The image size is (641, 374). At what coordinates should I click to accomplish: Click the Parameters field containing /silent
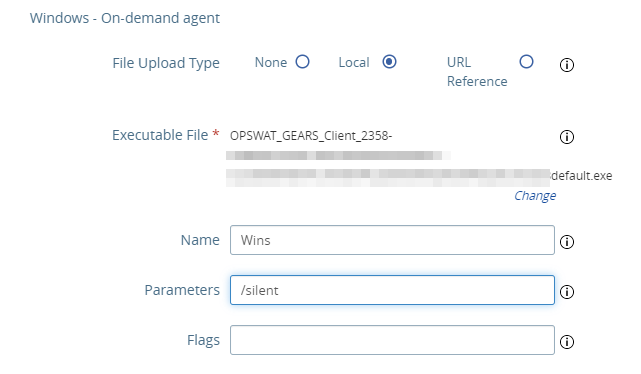pos(392,290)
